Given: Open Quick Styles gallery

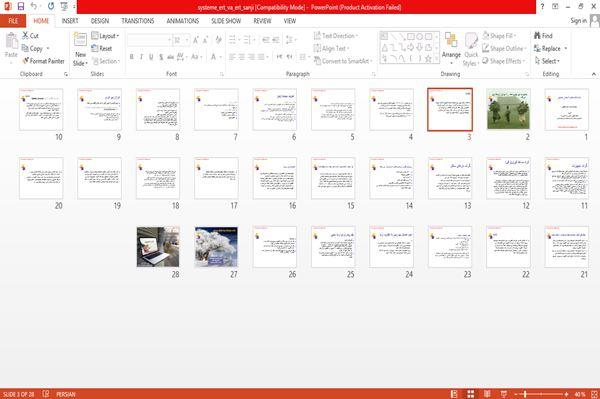Looking at the screenshot, I should 471,50.
